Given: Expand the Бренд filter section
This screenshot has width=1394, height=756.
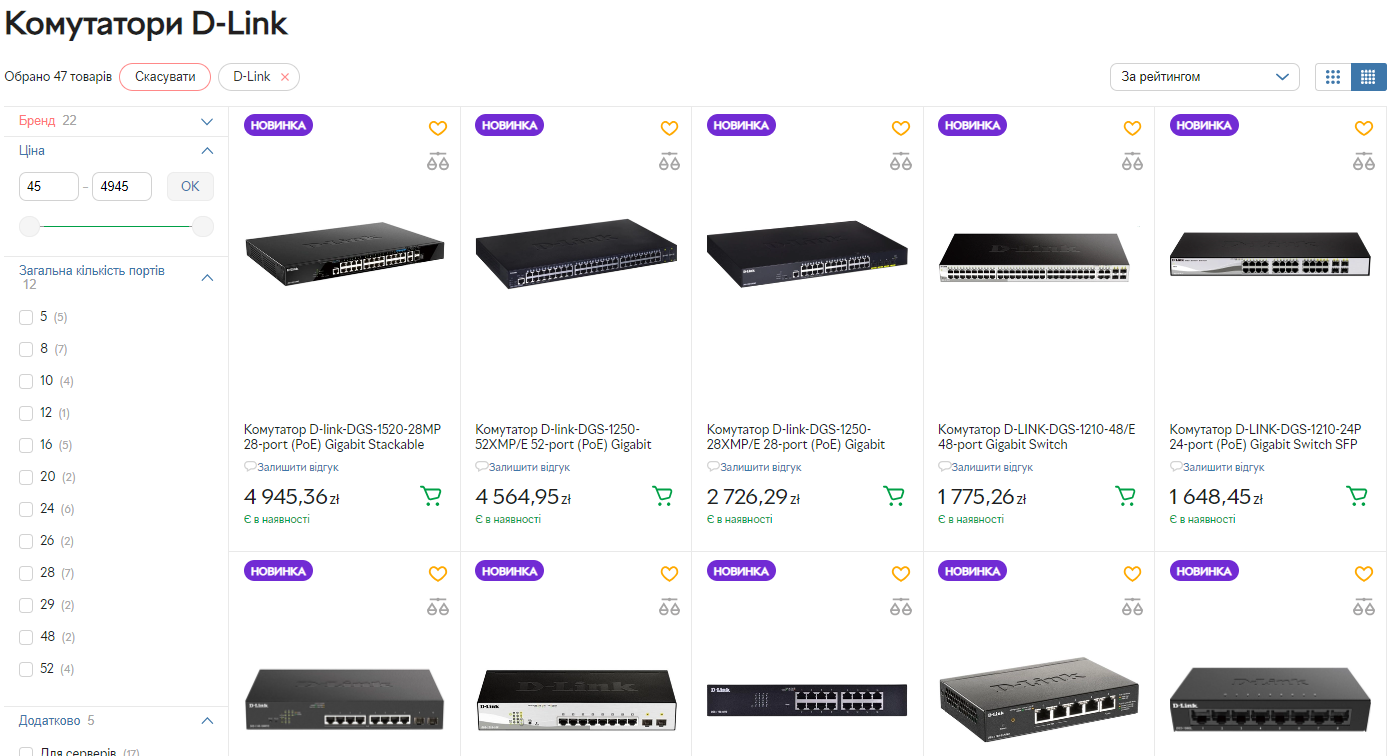Looking at the screenshot, I should tap(207, 121).
